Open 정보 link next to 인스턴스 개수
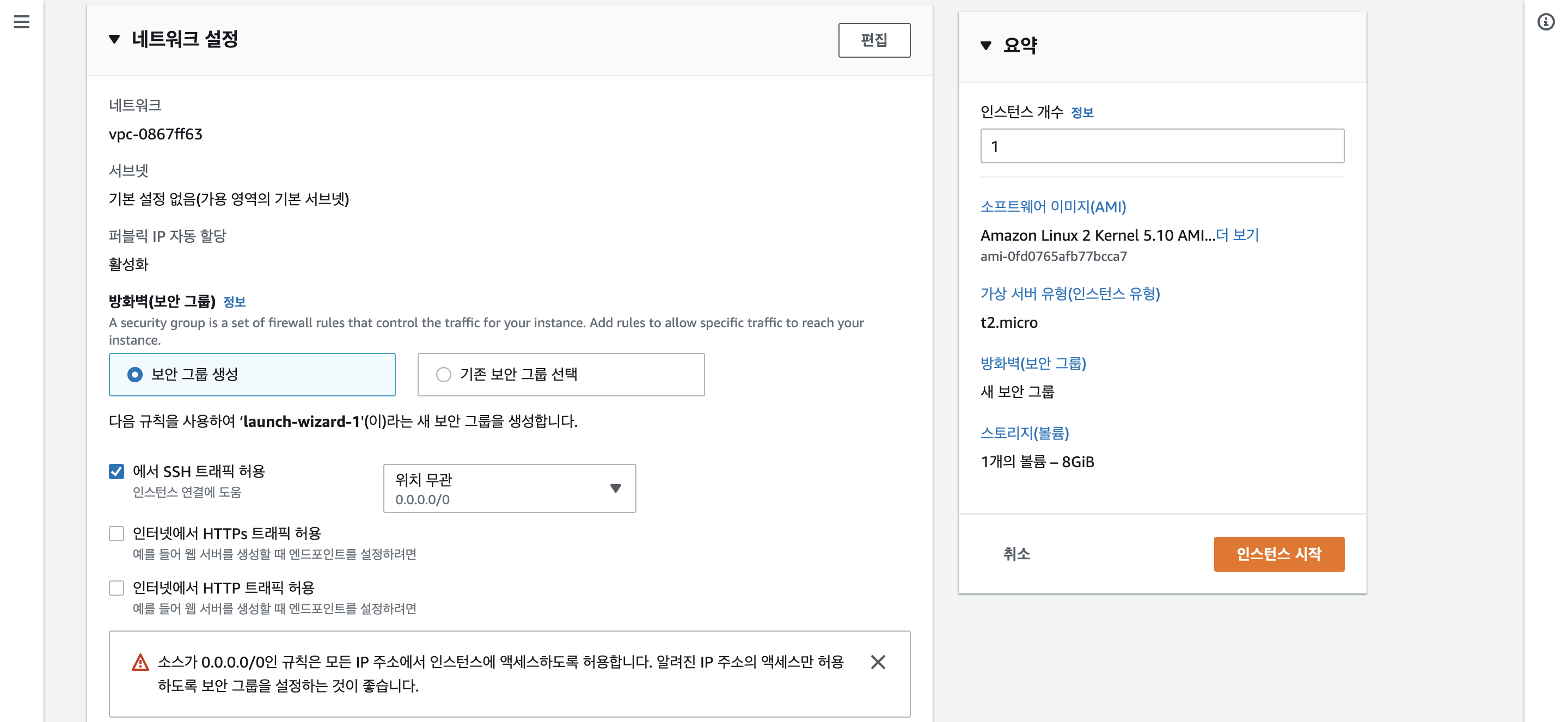Image resolution: width=1568 pixels, height=722 pixels. [x=1082, y=113]
